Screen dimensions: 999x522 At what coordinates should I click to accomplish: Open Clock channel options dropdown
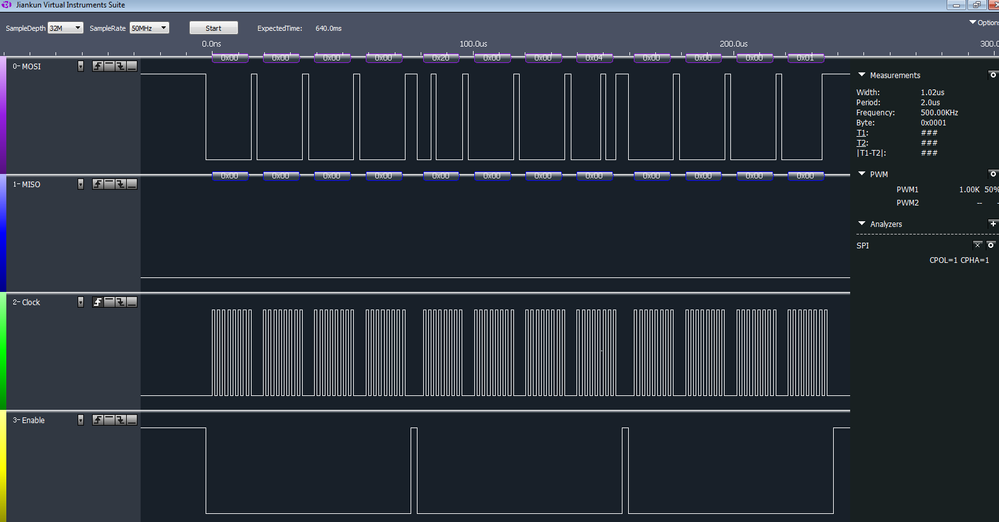[80, 302]
